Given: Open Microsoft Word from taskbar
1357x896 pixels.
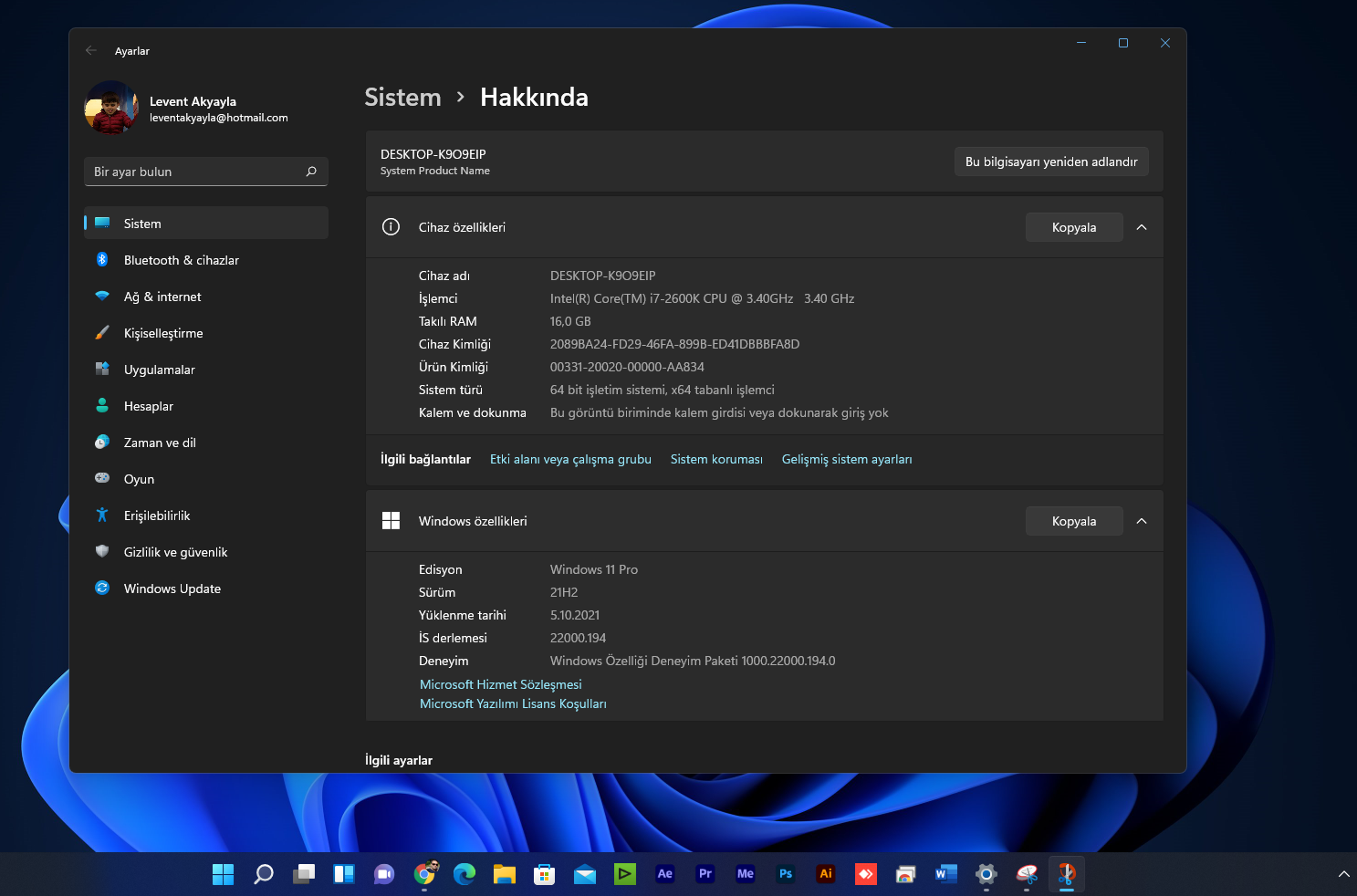Looking at the screenshot, I should point(946,874).
